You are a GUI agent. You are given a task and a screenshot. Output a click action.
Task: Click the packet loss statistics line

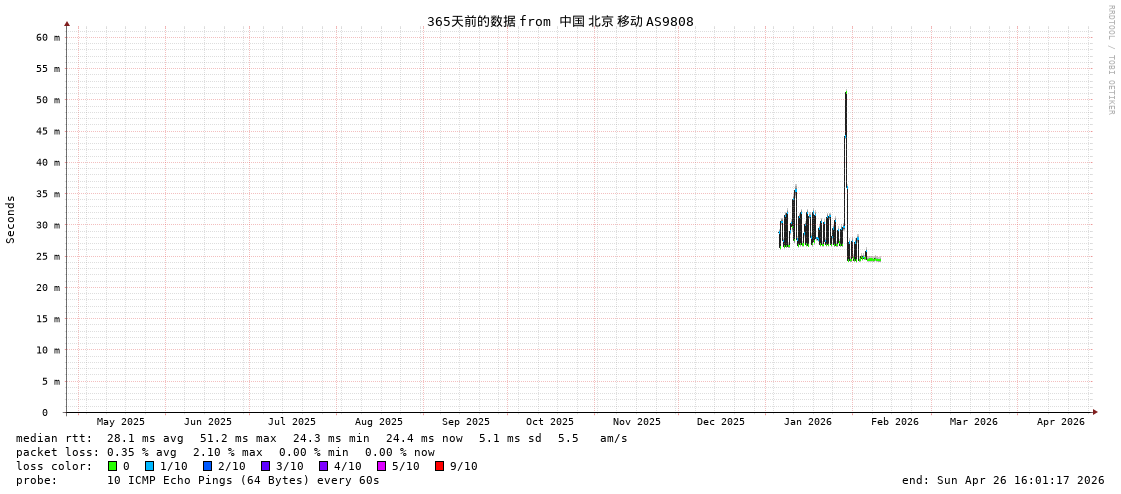click(x=225, y=452)
